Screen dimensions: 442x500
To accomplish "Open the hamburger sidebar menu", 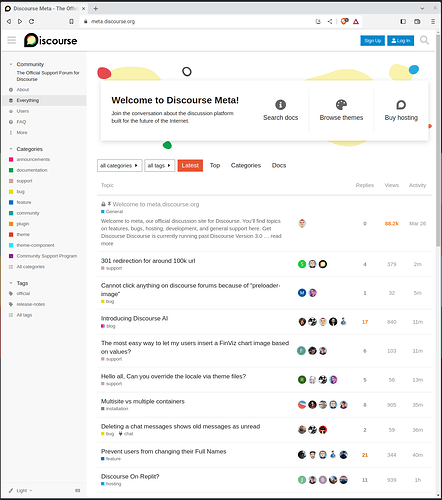I will [12, 40].
